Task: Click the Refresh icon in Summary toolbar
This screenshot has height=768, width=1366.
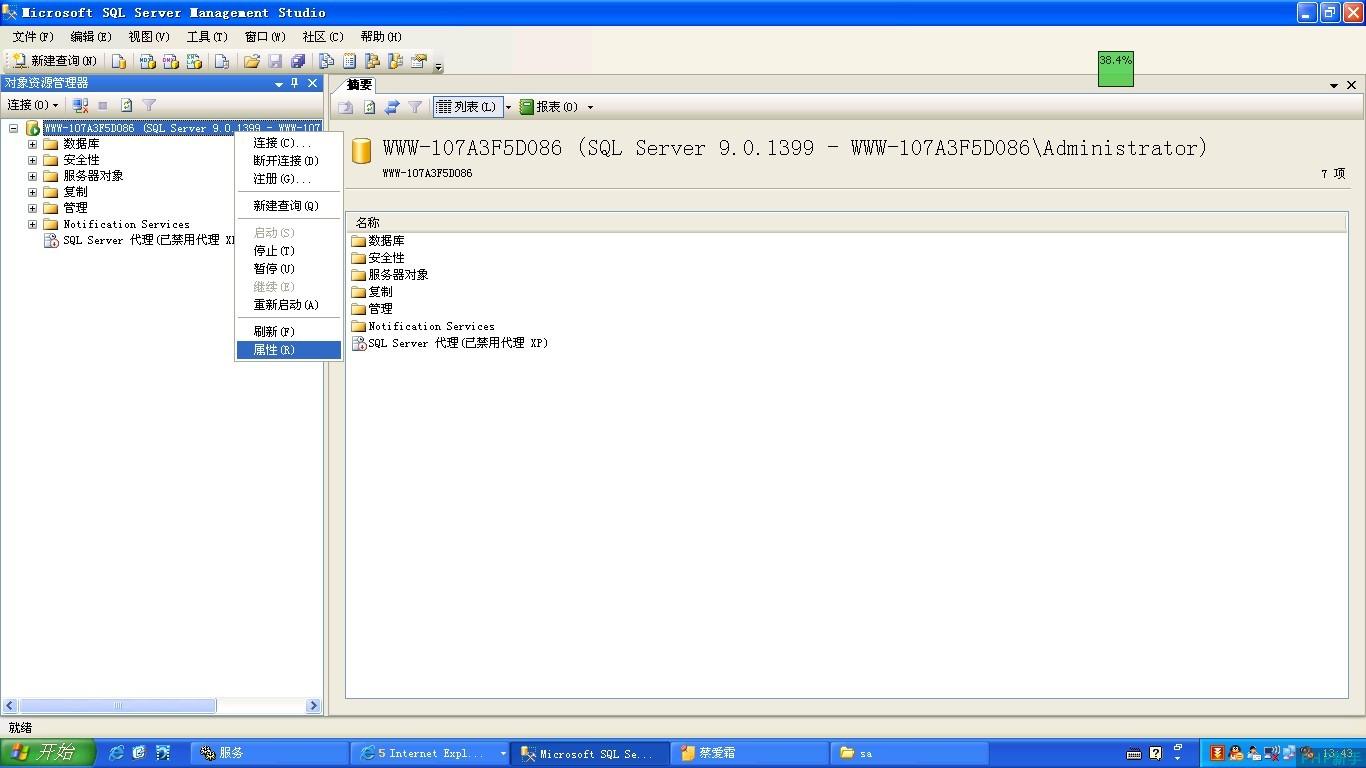Action: (x=369, y=107)
